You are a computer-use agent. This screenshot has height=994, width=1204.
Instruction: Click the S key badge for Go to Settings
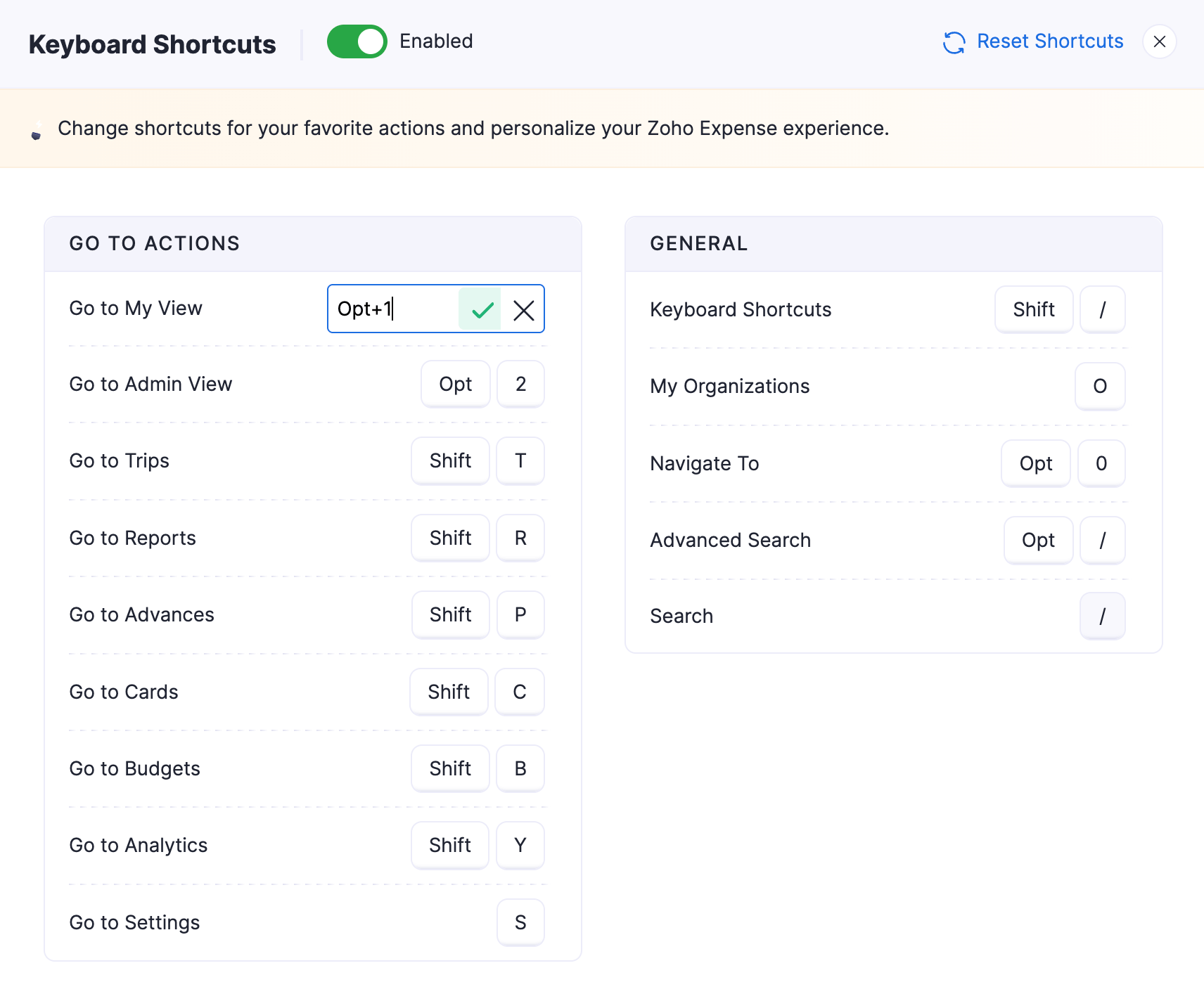520,922
